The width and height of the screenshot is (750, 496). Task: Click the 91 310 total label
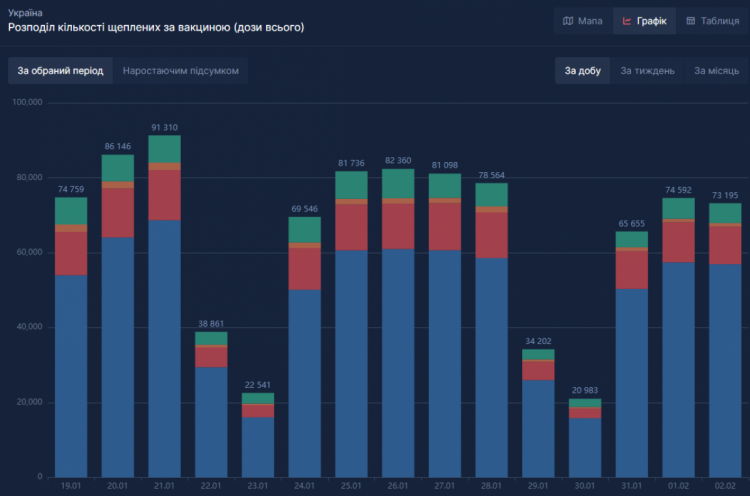[164, 127]
